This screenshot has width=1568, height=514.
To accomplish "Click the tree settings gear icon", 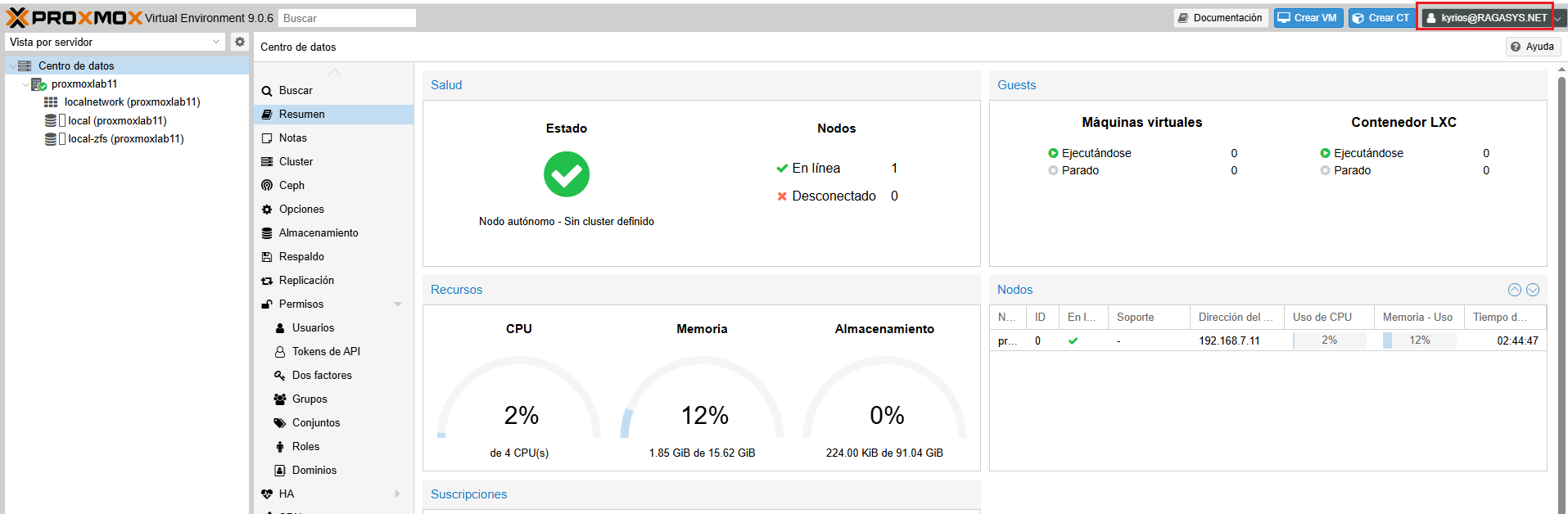I will click(239, 42).
